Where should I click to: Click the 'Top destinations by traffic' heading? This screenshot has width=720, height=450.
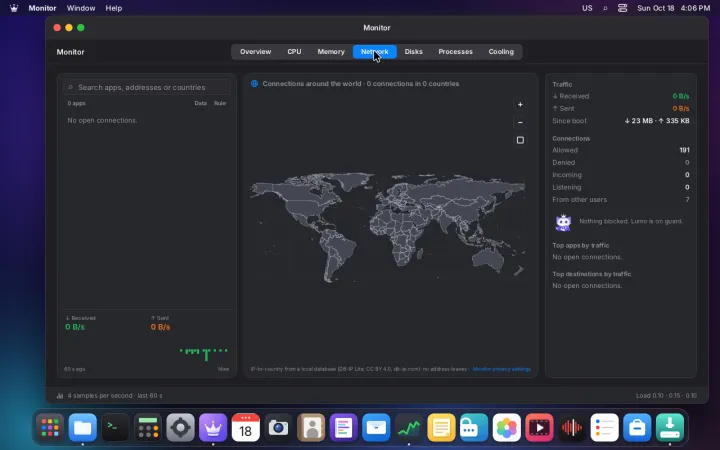(x=591, y=274)
